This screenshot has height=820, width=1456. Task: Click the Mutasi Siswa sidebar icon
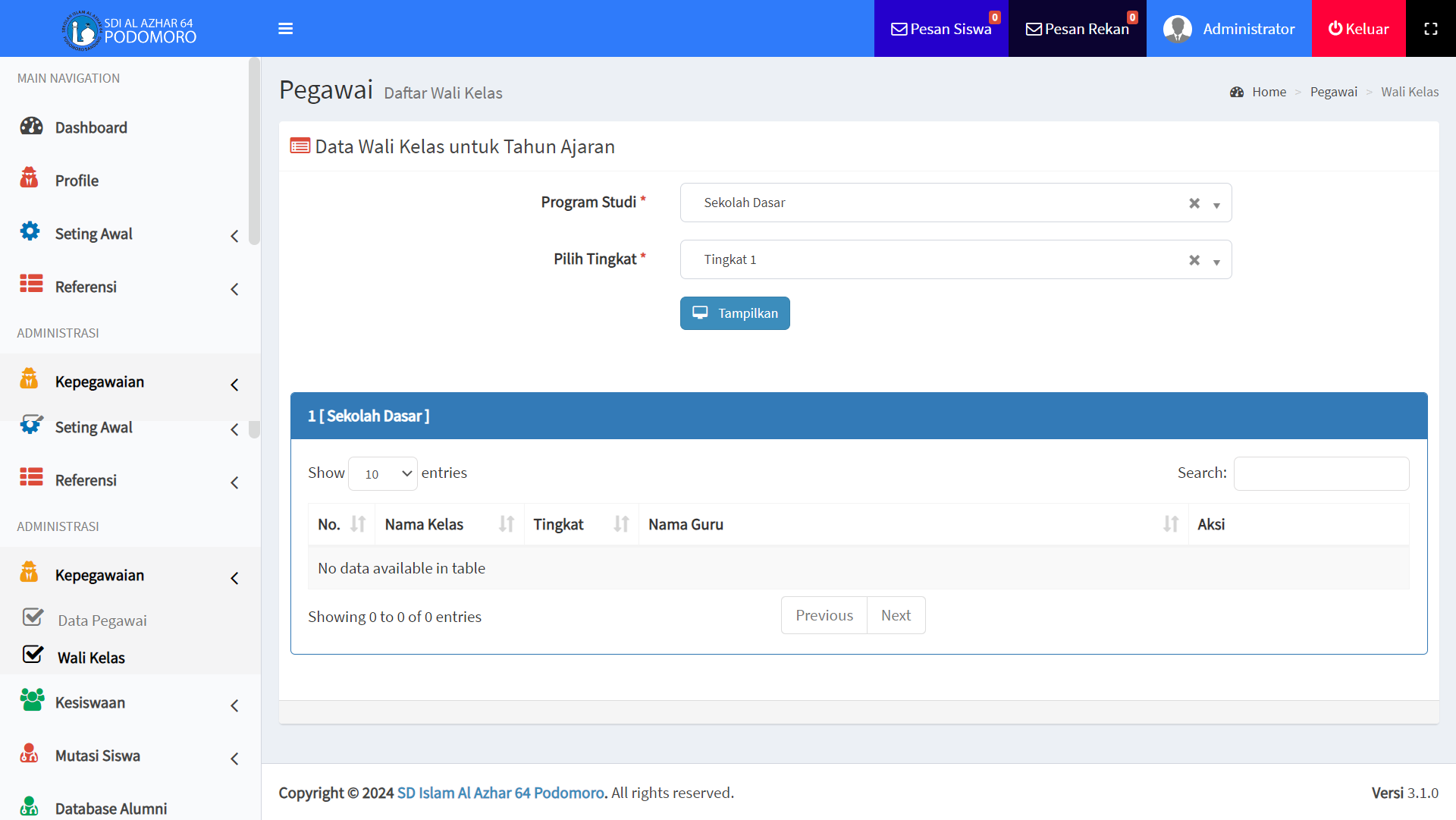tap(30, 753)
